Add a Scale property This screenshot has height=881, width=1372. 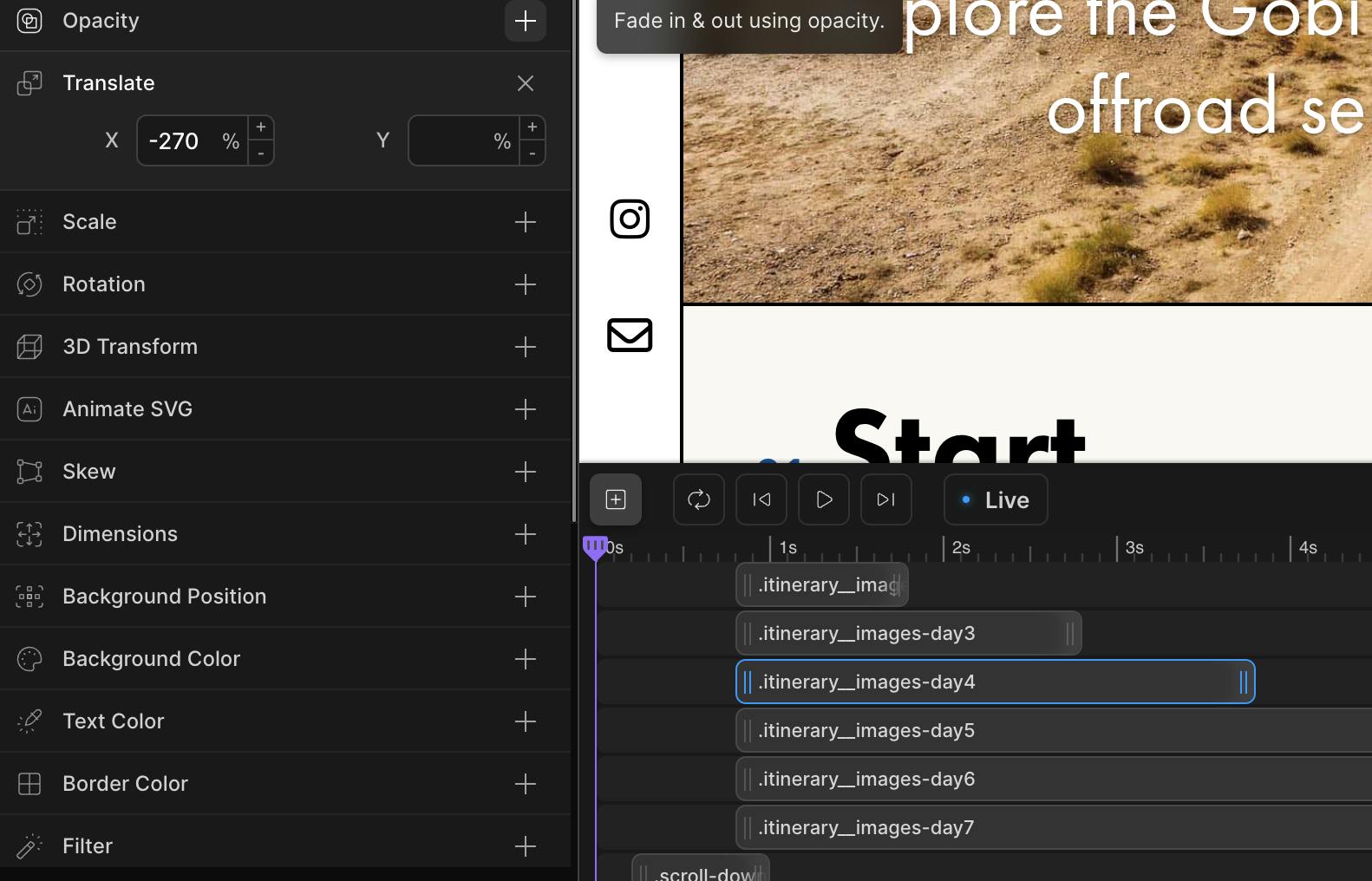(x=525, y=222)
